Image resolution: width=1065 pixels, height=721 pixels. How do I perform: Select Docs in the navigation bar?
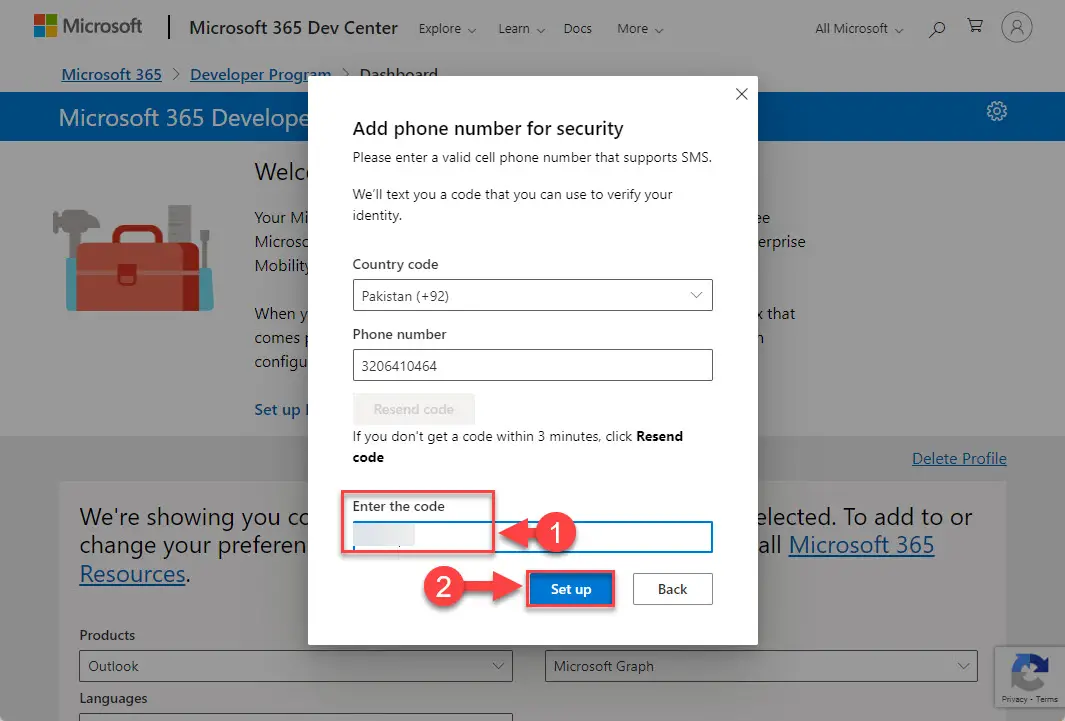[x=577, y=29]
